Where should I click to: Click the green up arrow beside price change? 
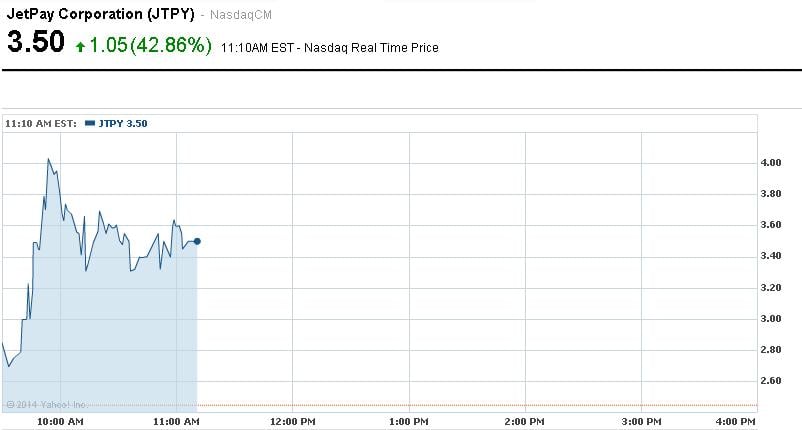[80, 47]
